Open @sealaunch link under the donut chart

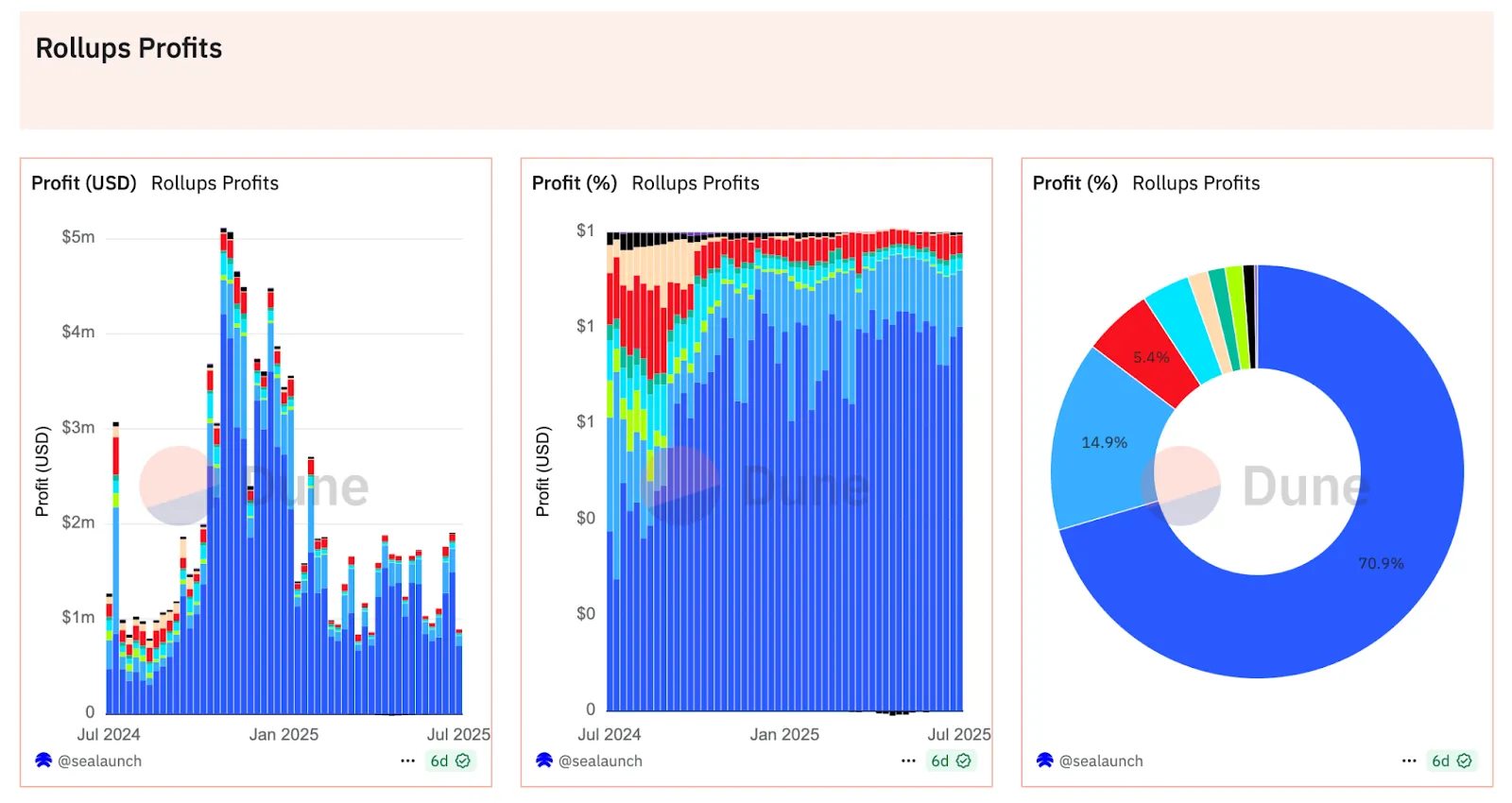pyautogui.click(x=1101, y=760)
